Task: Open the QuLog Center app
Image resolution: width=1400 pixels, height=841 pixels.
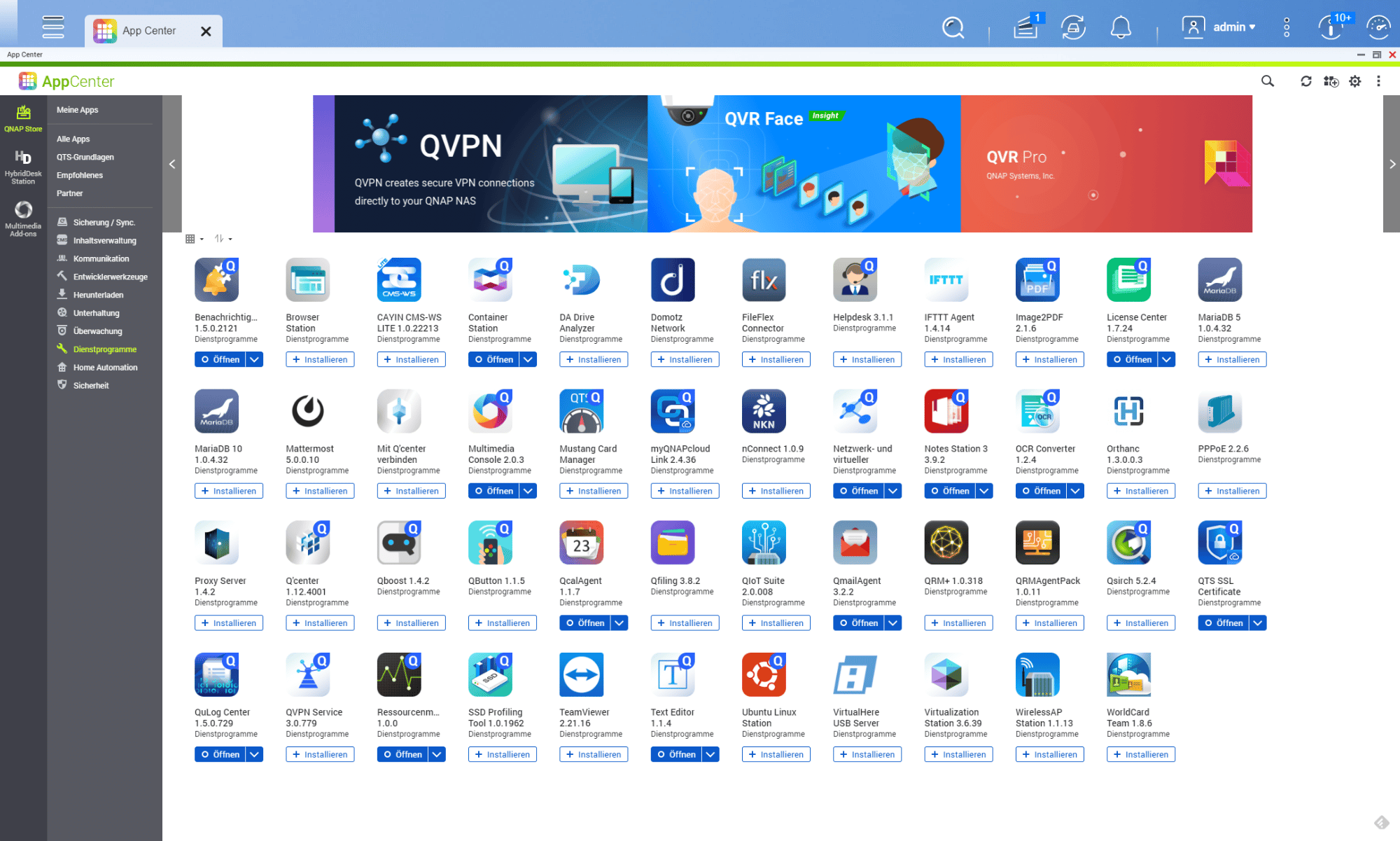Action: click(220, 754)
